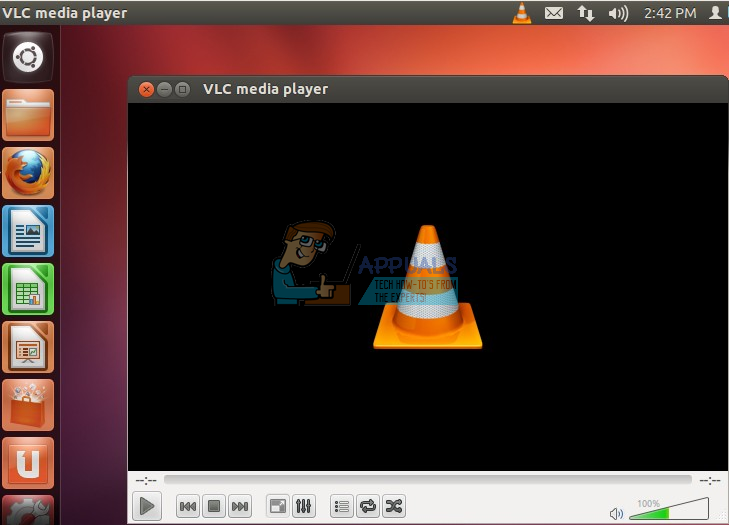Image resolution: width=729 pixels, height=525 pixels.
Task: Toggle shuffle random playback
Action: [394, 507]
